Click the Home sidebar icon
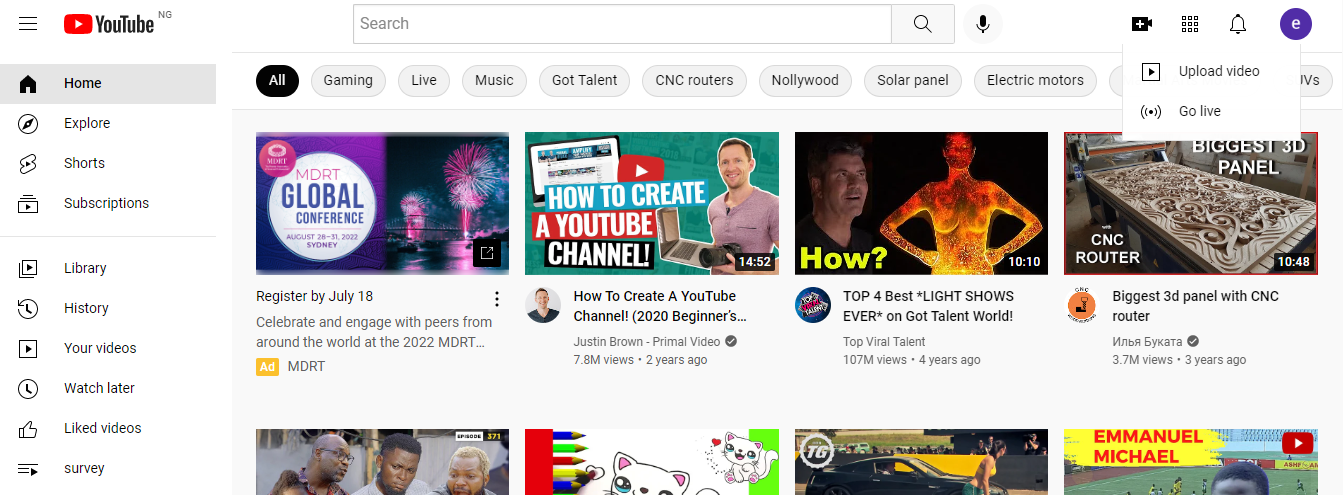 click(x=28, y=83)
